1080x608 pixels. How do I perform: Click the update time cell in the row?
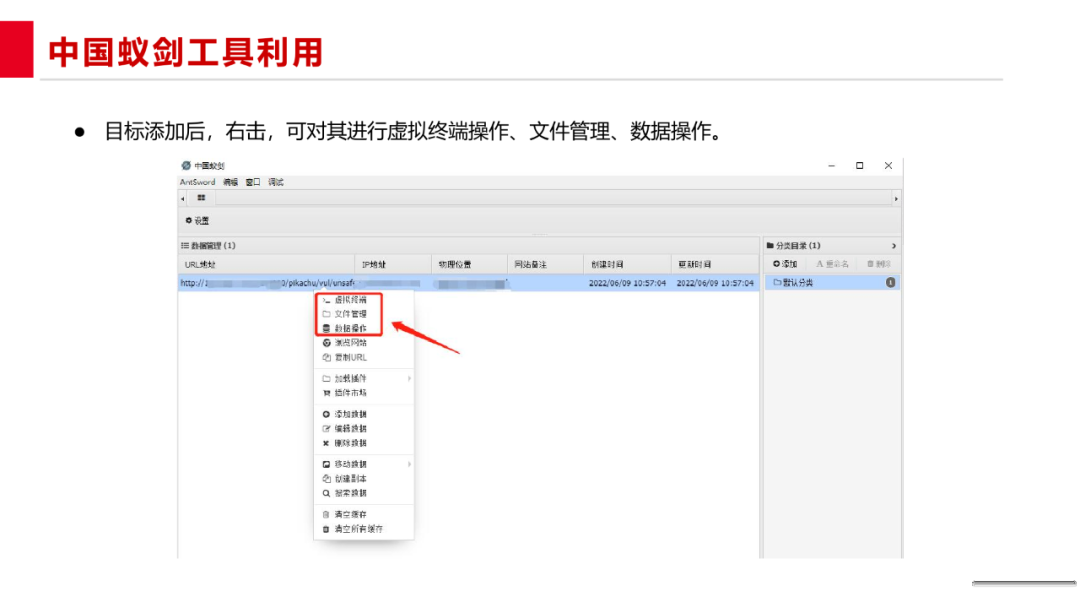coord(715,283)
